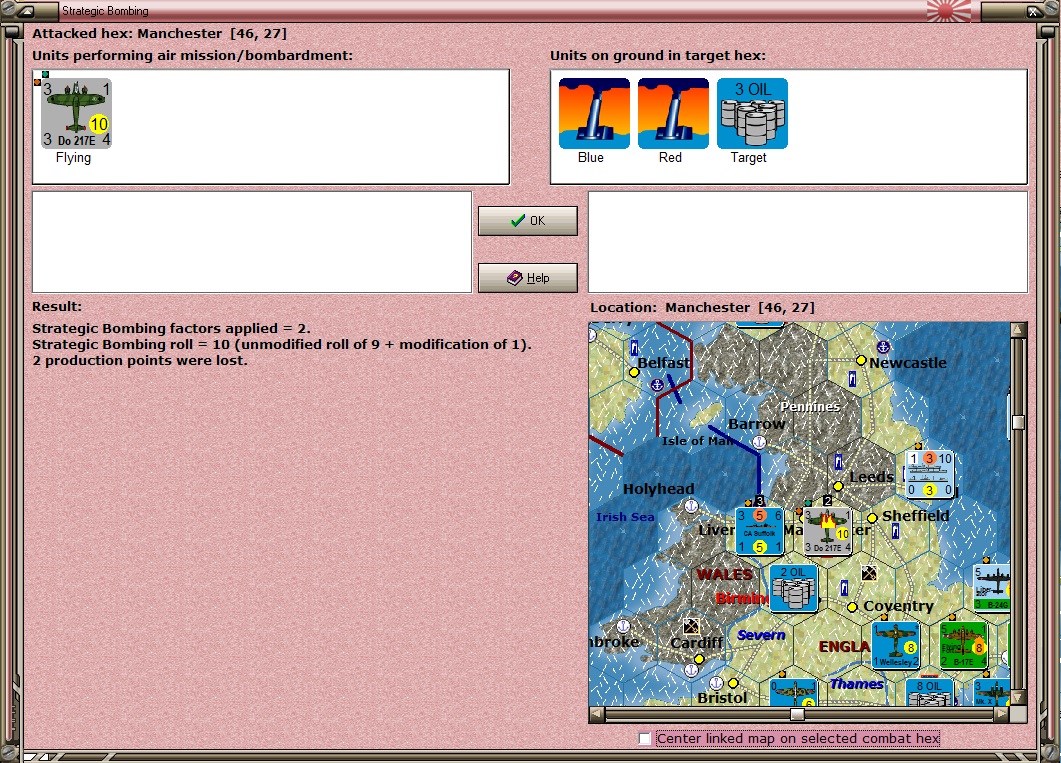Click the Severn river label on map
The width and height of the screenshot is (1061, 763).
[761, 635]
